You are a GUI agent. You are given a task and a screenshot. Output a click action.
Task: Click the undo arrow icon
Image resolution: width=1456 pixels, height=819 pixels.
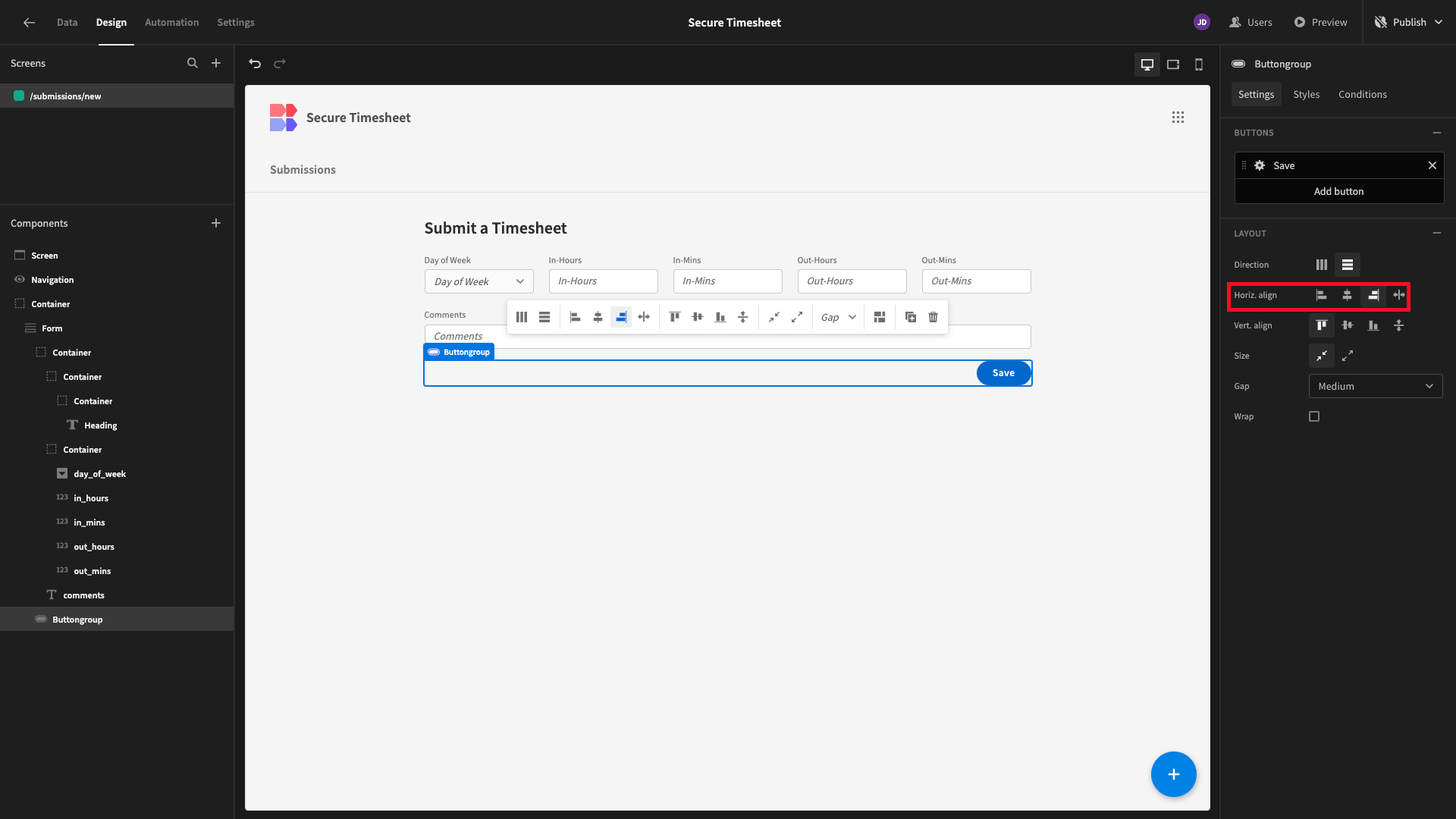(255, 64)
